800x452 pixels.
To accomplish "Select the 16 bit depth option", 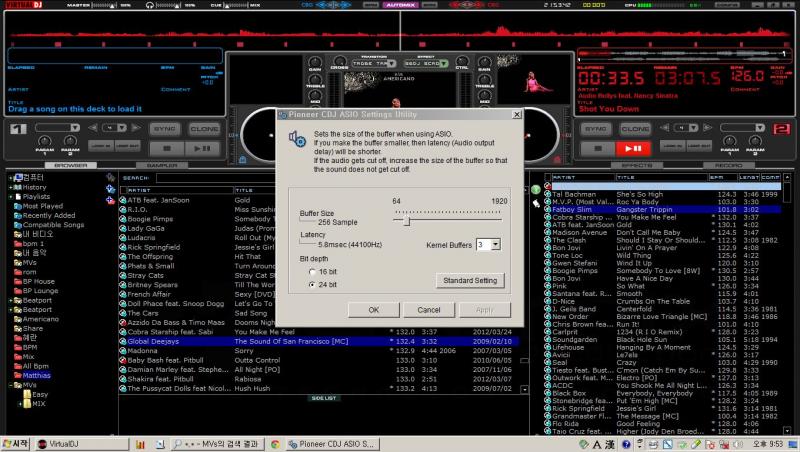I will click(310, 271).
